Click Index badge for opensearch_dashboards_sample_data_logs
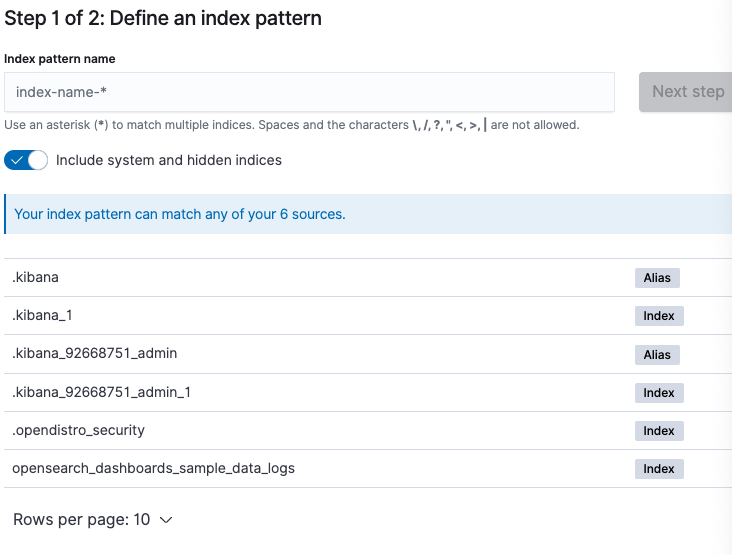The height and width of the screenshot is (555, 732). tap(659, 469)
